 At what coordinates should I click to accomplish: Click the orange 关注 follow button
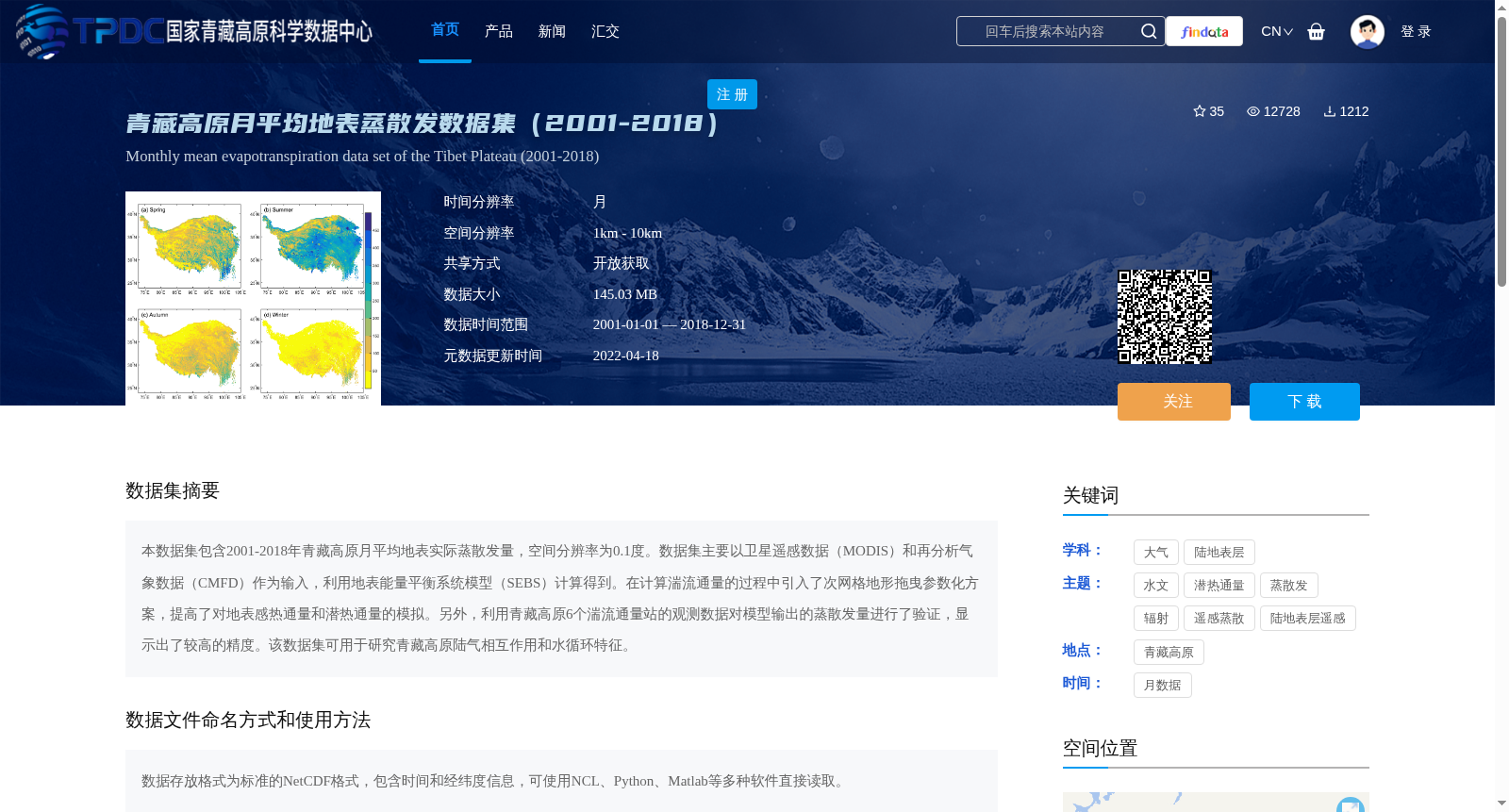pyautogui.click(x=1174, y=402)
